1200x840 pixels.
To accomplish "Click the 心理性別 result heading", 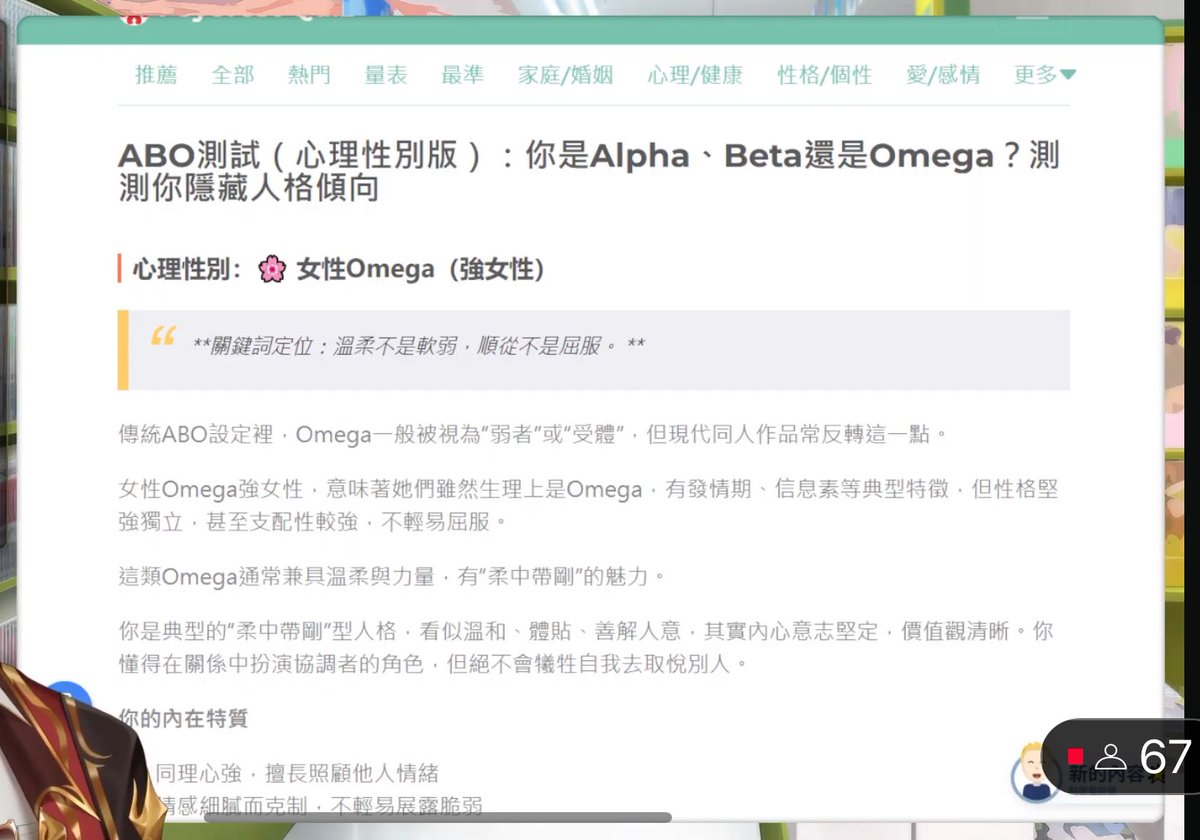I will coord(338,270).
